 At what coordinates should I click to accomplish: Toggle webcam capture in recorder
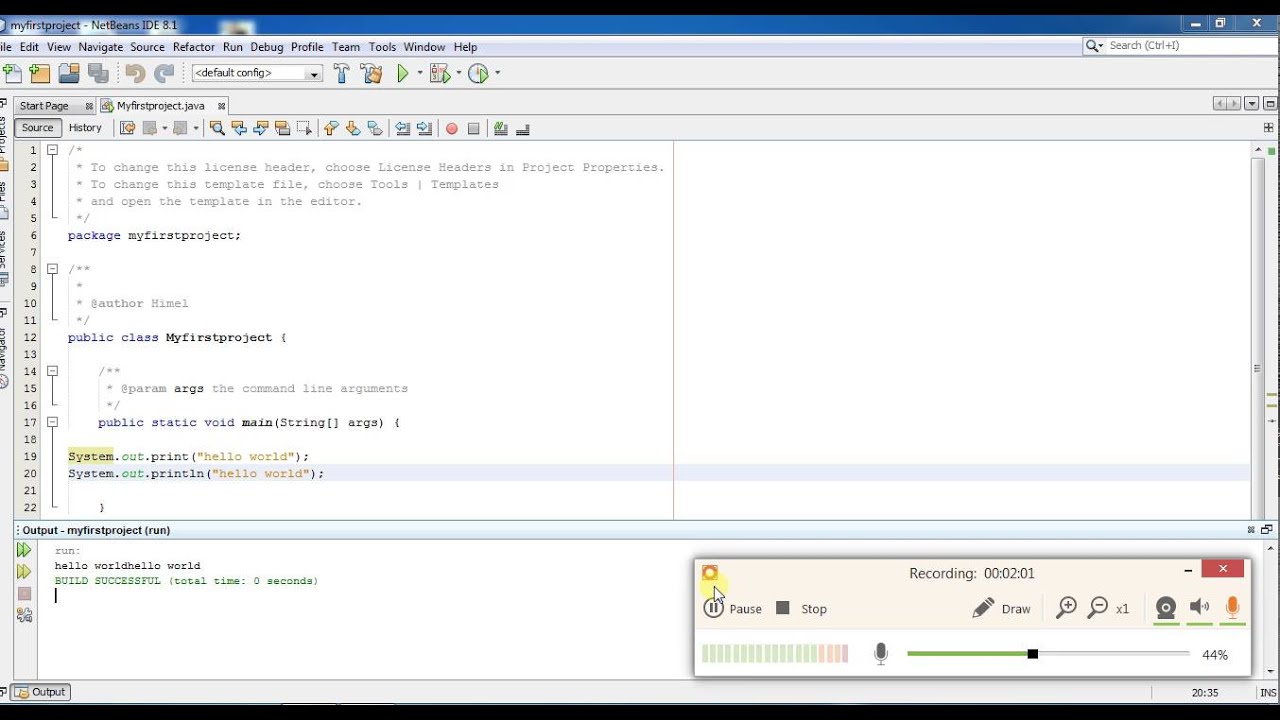(1166, 608)
